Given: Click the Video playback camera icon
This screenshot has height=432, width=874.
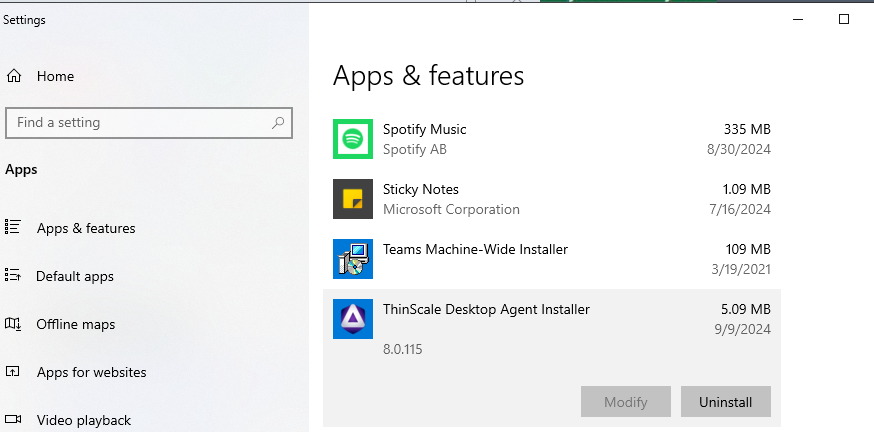Looking at the screenshot, I should pos(13,419).
